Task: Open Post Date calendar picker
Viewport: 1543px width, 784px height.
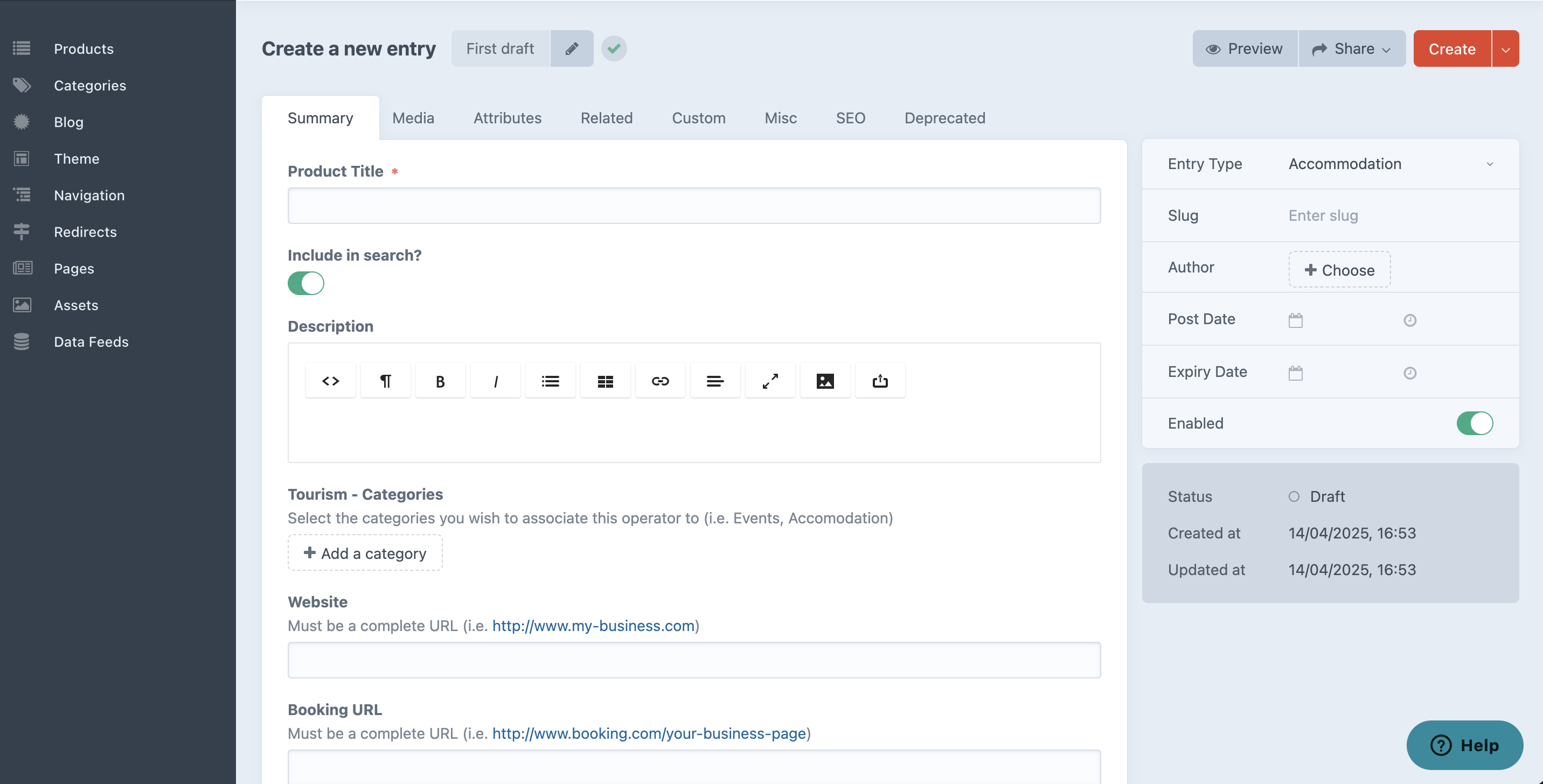Action: coord(1296,320)
